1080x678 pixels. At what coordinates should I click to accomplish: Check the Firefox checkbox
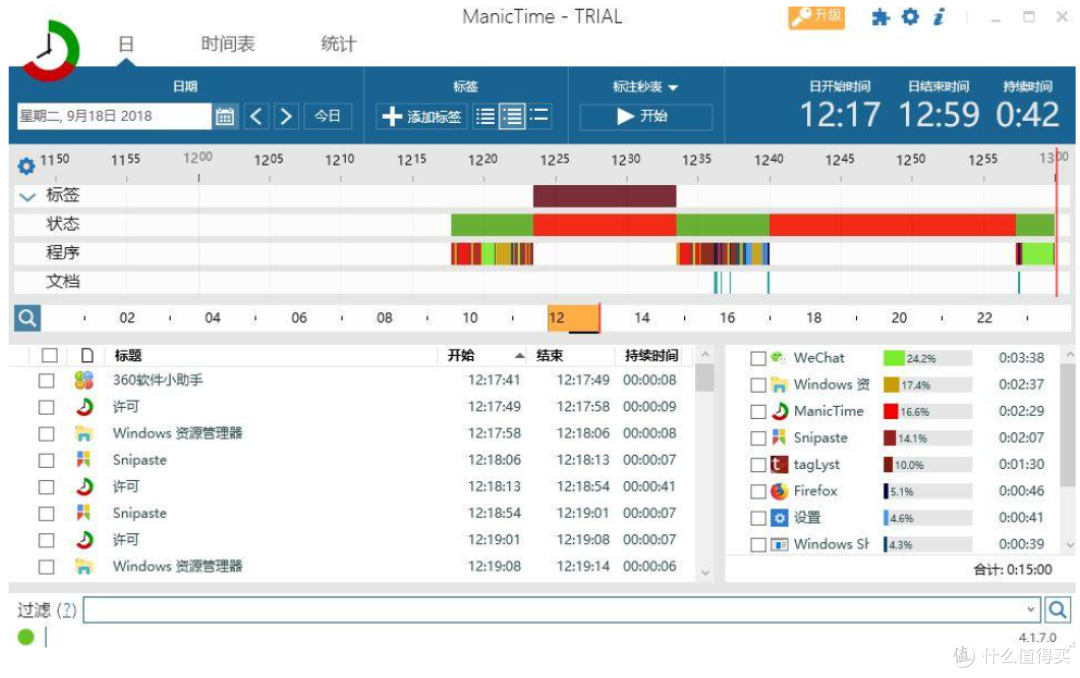tap(758, 491)
